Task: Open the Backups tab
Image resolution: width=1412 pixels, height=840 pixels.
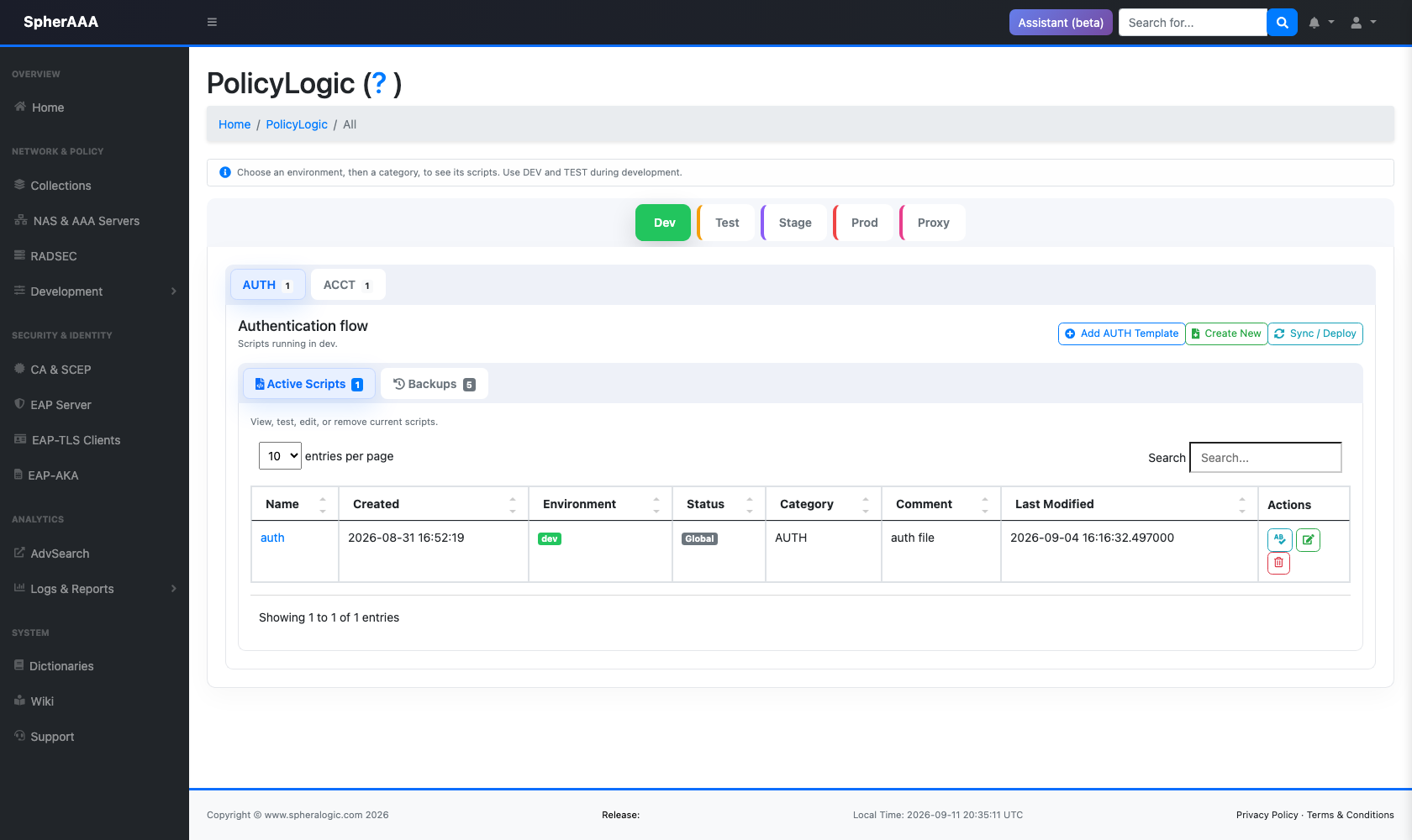Action: click(x=435, y=384)
